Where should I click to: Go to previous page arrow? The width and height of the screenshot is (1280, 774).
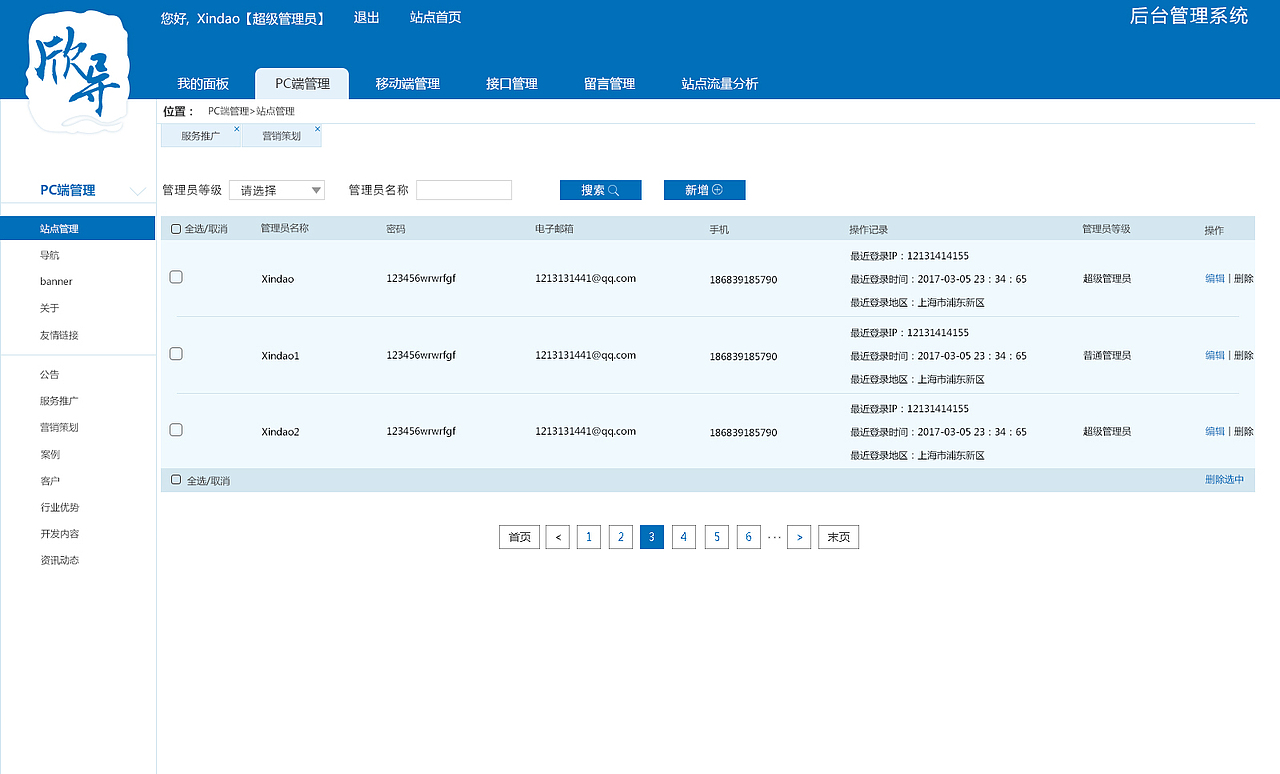point(558,537)
